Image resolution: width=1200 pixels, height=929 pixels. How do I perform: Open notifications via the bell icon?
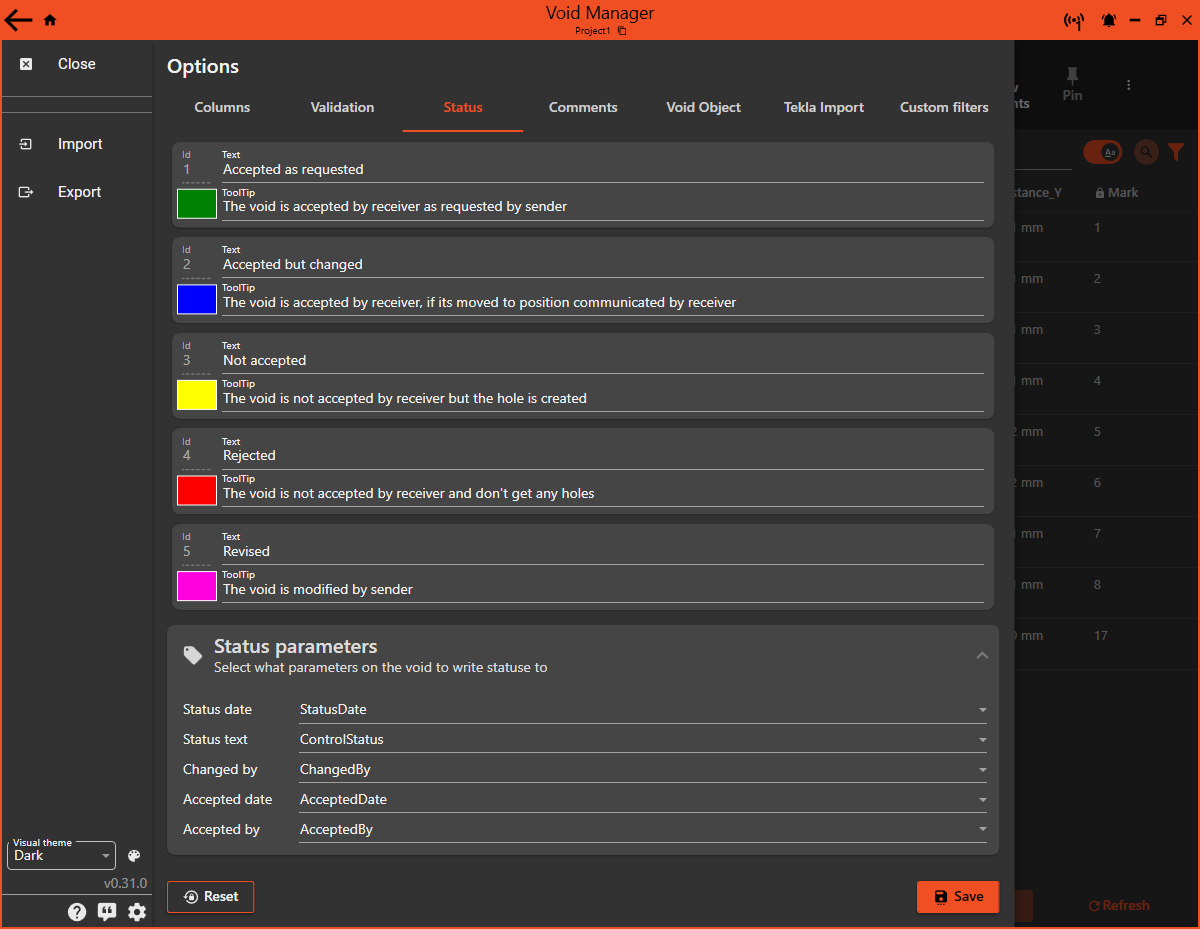(x=1108, y=20)
